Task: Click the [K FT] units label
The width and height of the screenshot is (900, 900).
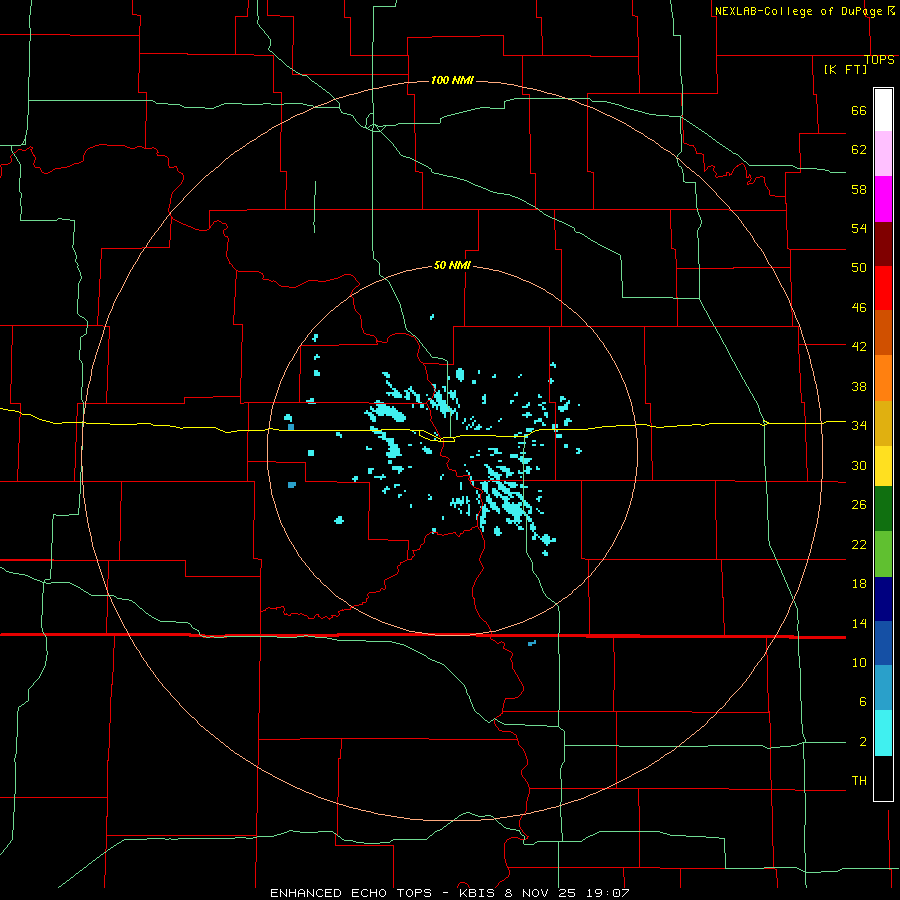Action: tap(845, 69)
